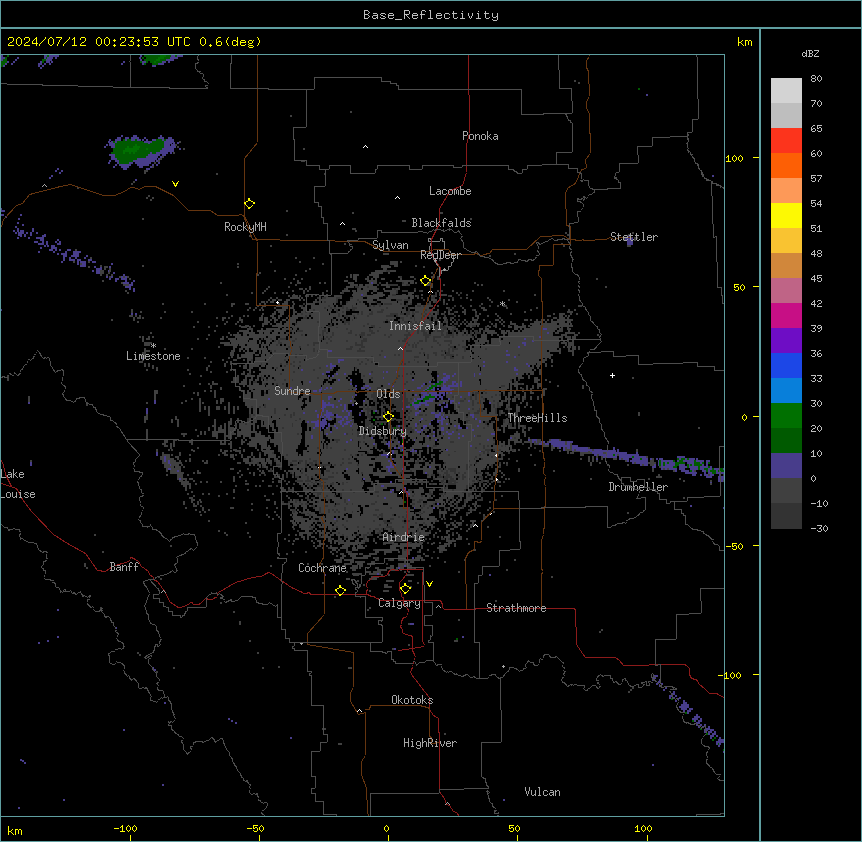Click the Innisfail city label
The width and height of the screenshot is (862, 842).
tap(415, 326)
